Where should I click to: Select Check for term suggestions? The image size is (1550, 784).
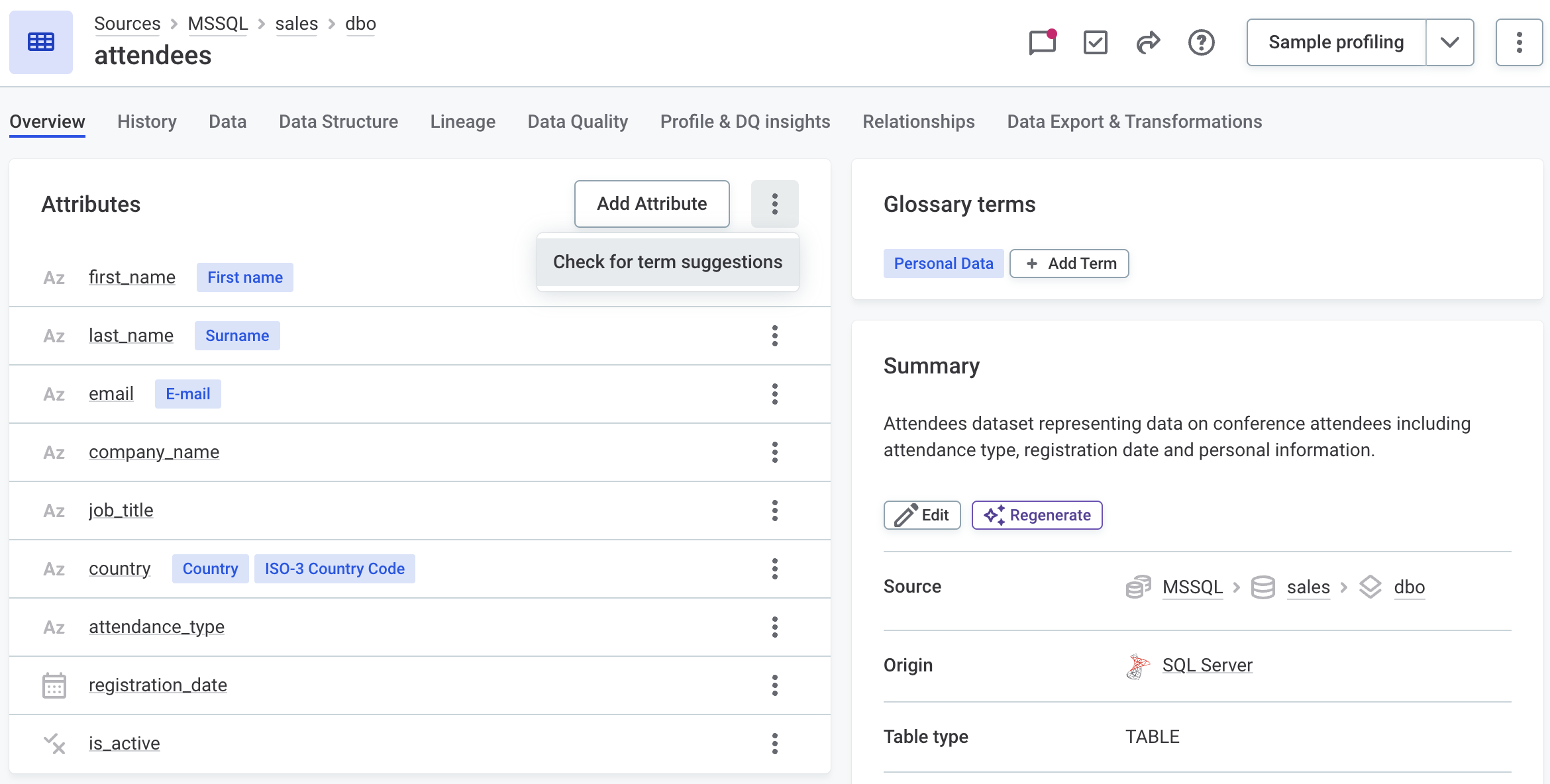point(668,262)
